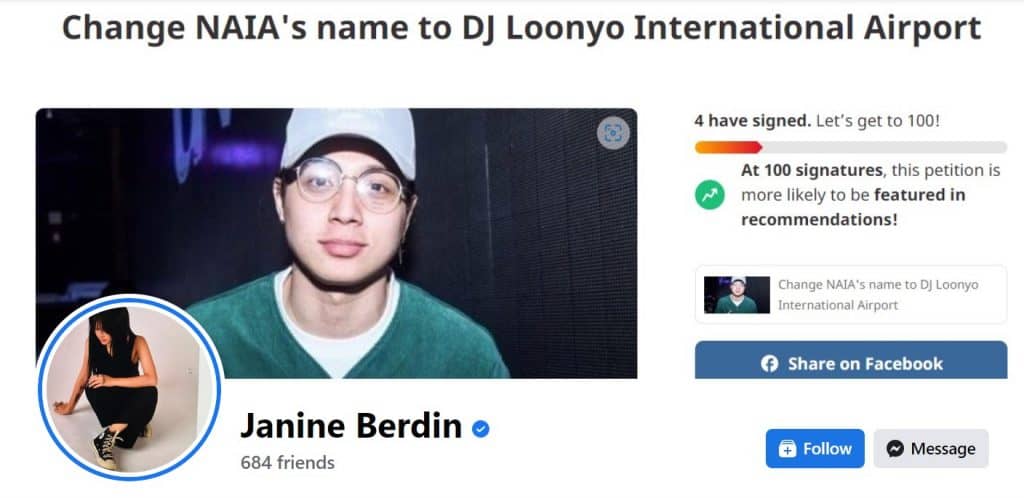Open Janine Berdin's circular profile picture
1024x498 pixels.
pyautogui.click(x=130, y=387)
